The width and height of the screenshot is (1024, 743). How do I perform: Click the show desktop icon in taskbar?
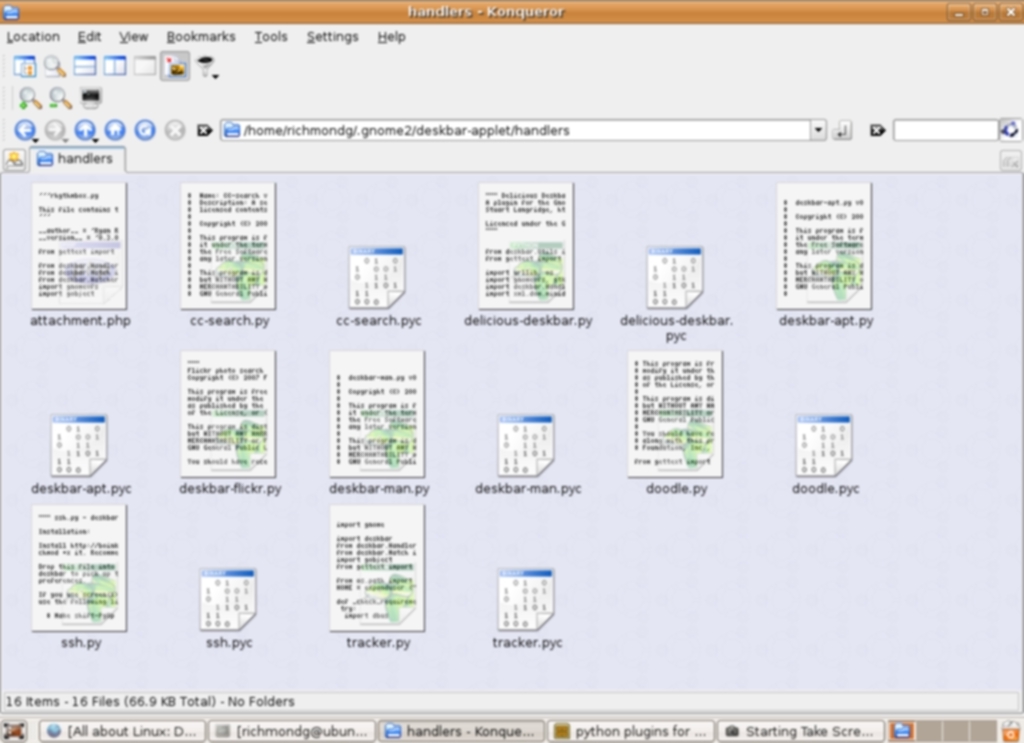click(x=14, y=731)
